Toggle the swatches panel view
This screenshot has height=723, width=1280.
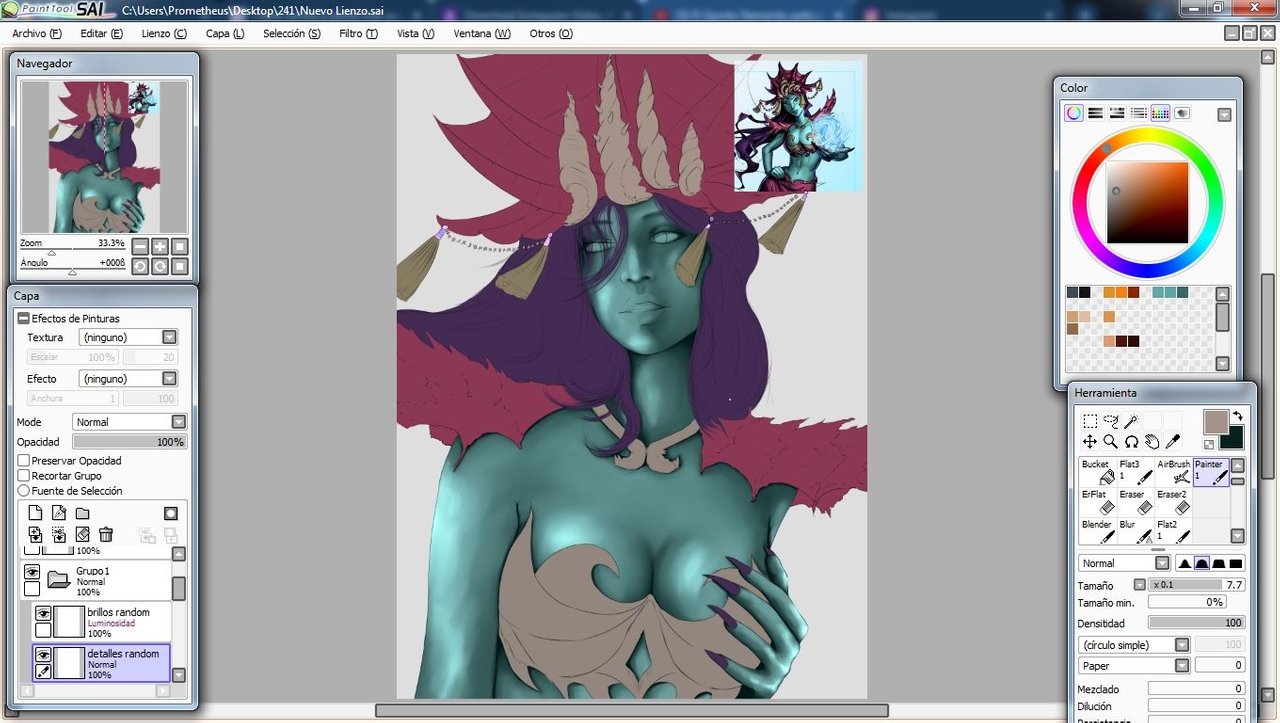tap(1160, 113)
